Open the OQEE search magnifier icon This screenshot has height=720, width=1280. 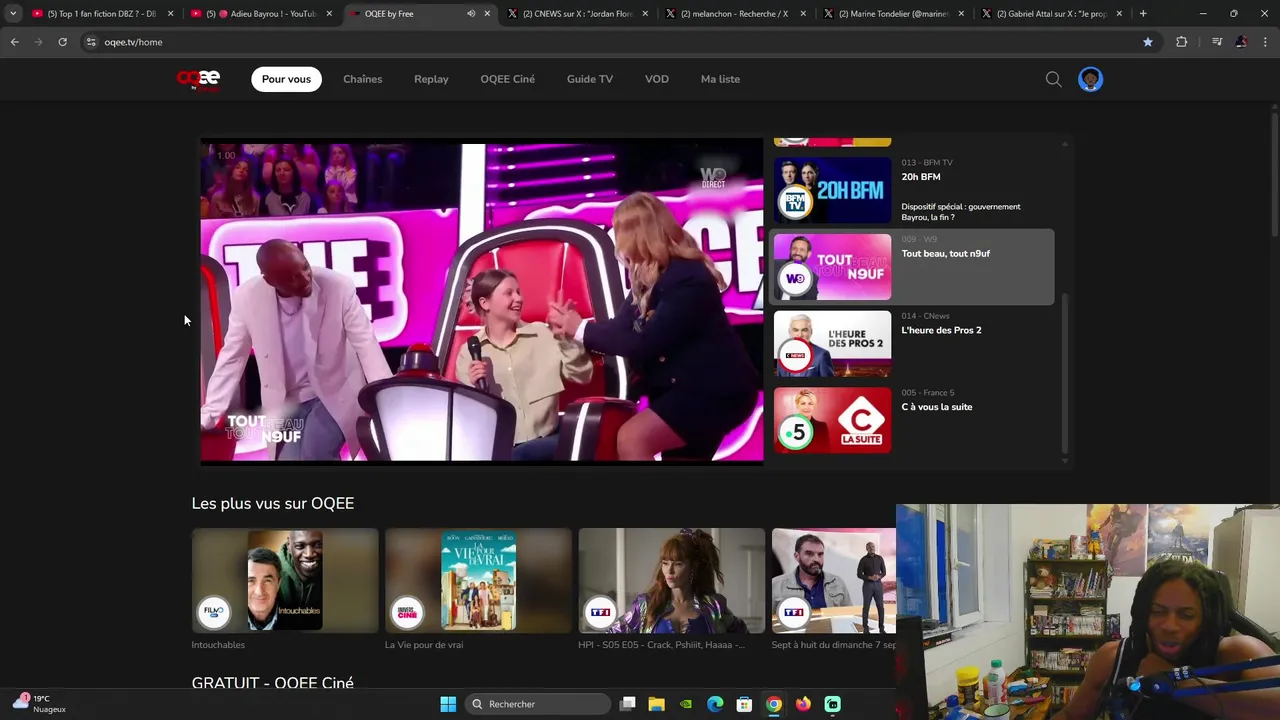pyautogui.click(x=1053, y=79)
